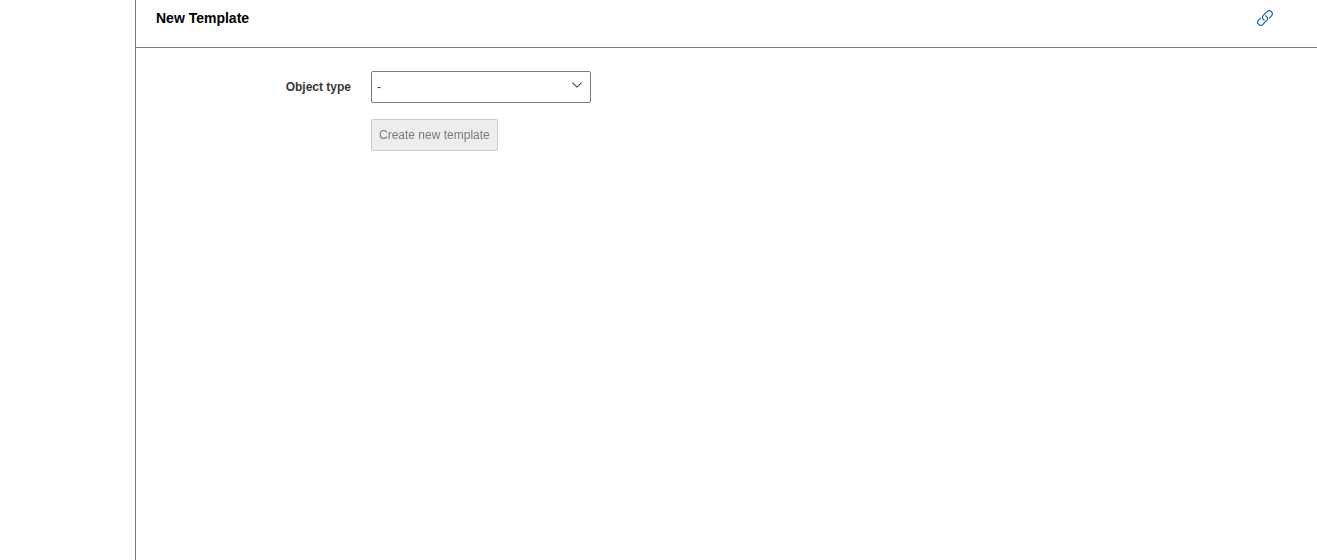
Task: Open the Object type dropdown
Action: pyautogui.click(x=481, y=87)
